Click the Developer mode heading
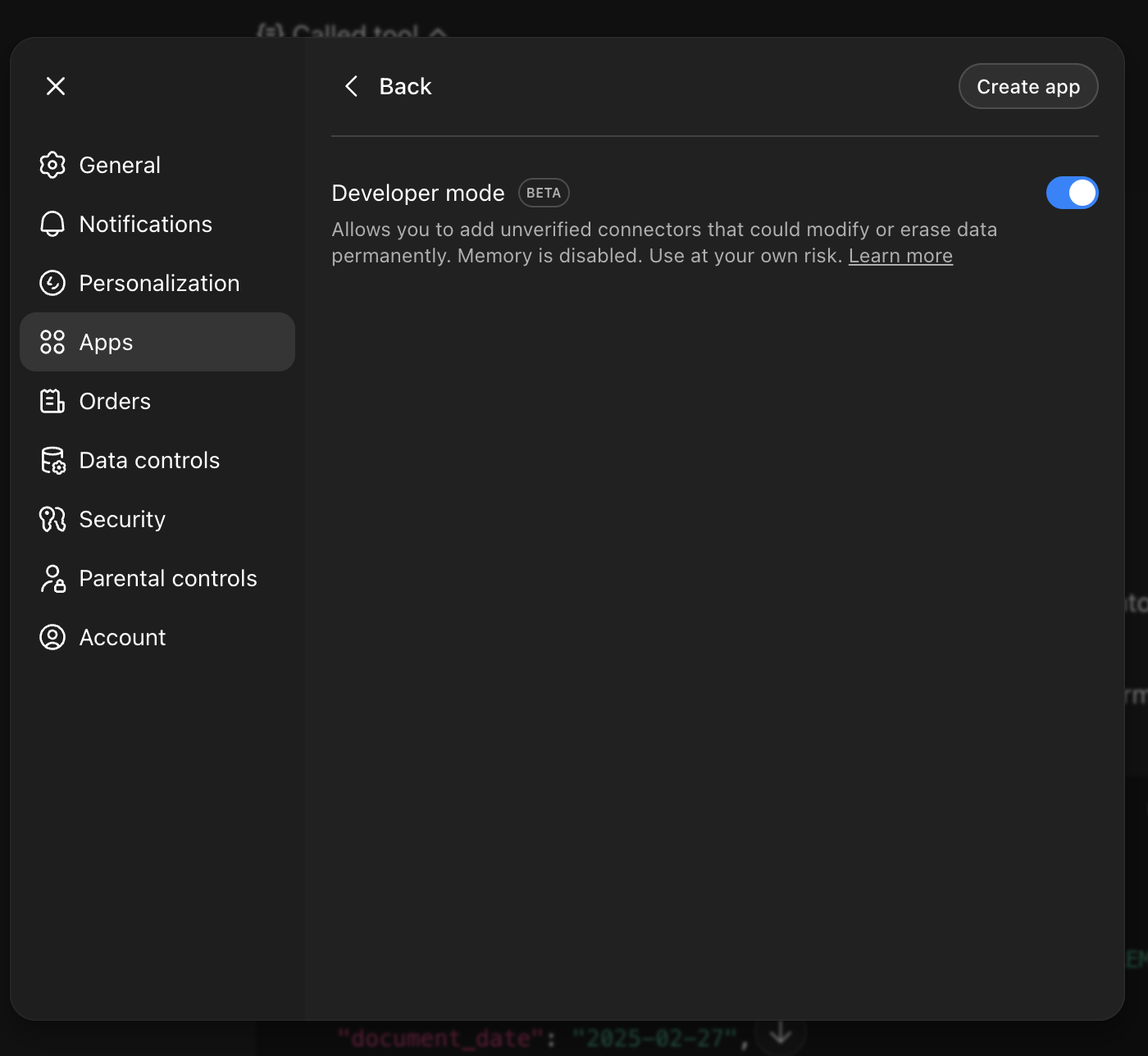The height and width of the screenshot is (1056, 1148). tap(418, 193)
